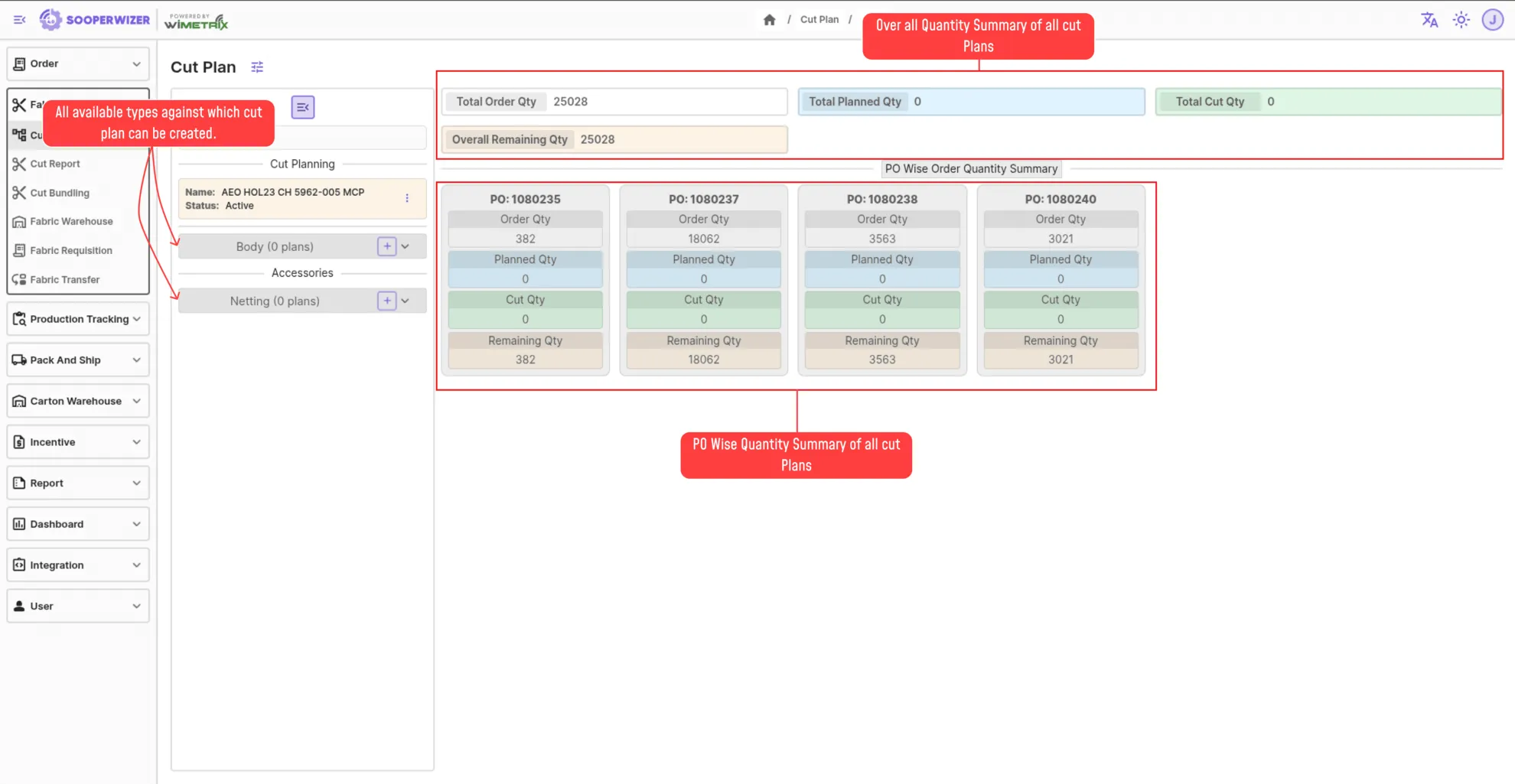The height and width of the screenshot is (784, 1515).
Task: Add a new Netting cut plan
Action: [x=387, y=301]
